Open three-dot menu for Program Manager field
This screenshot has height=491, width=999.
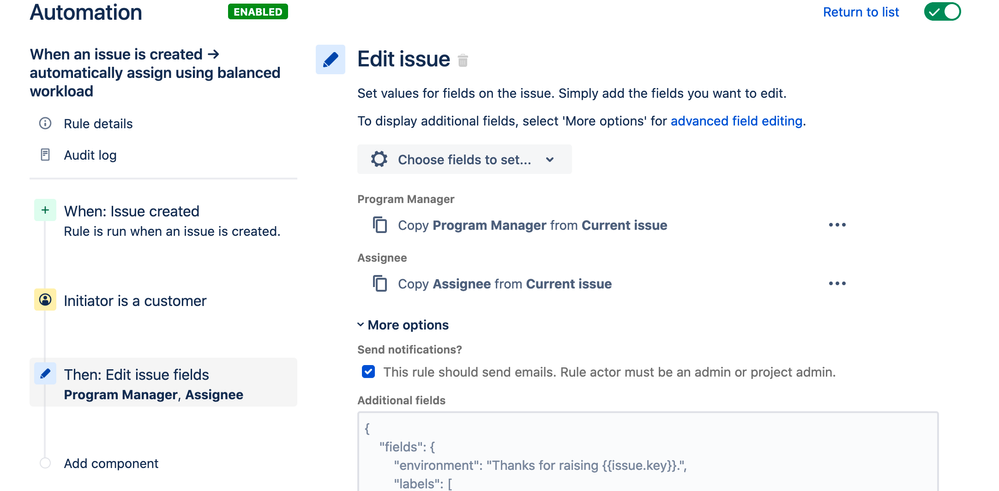click(x=837, y=225)
